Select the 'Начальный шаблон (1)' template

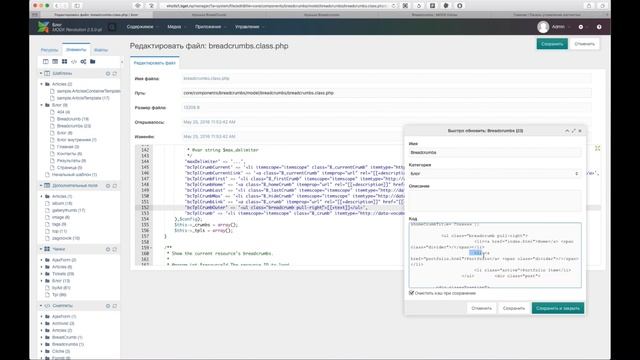click(74, 174)
